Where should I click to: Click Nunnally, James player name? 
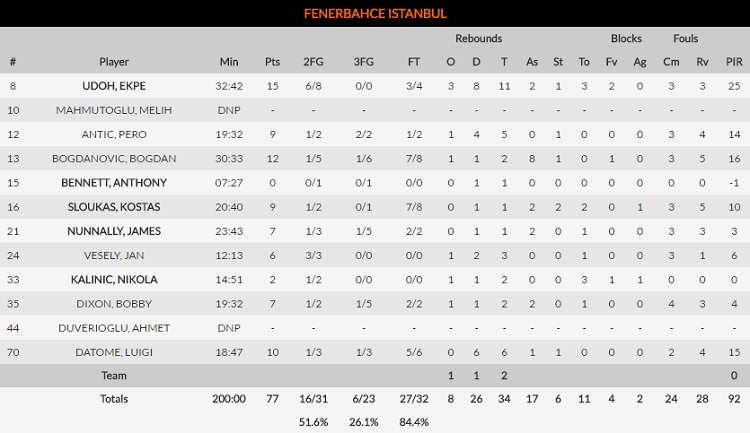point(114,231)
